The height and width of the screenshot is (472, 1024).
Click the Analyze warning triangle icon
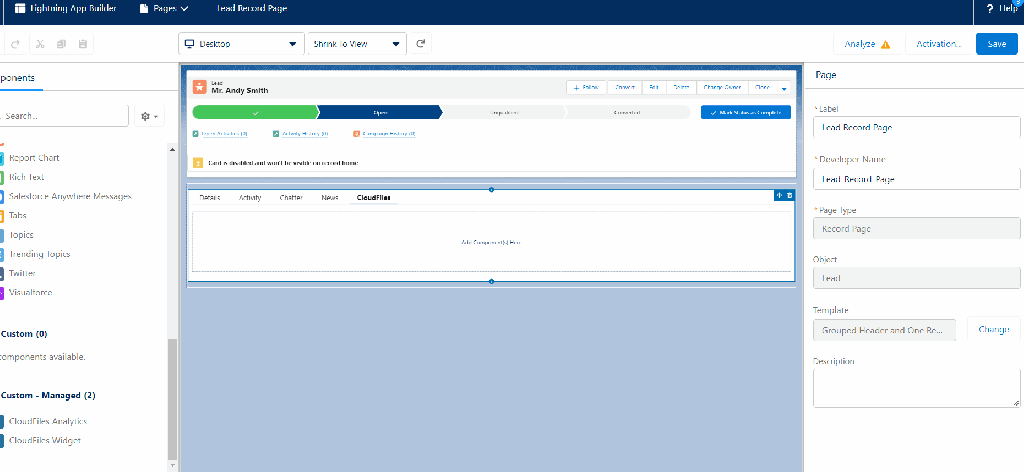point(886,44)
